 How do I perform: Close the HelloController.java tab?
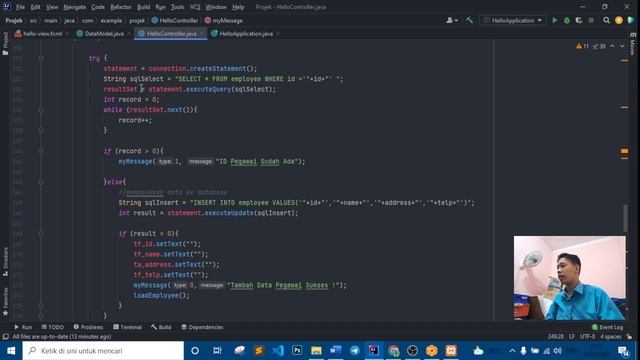(202, 34)
